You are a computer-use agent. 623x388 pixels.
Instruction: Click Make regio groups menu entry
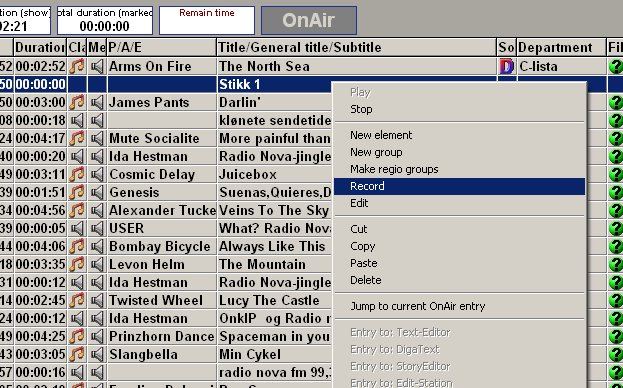coord(459,170)
